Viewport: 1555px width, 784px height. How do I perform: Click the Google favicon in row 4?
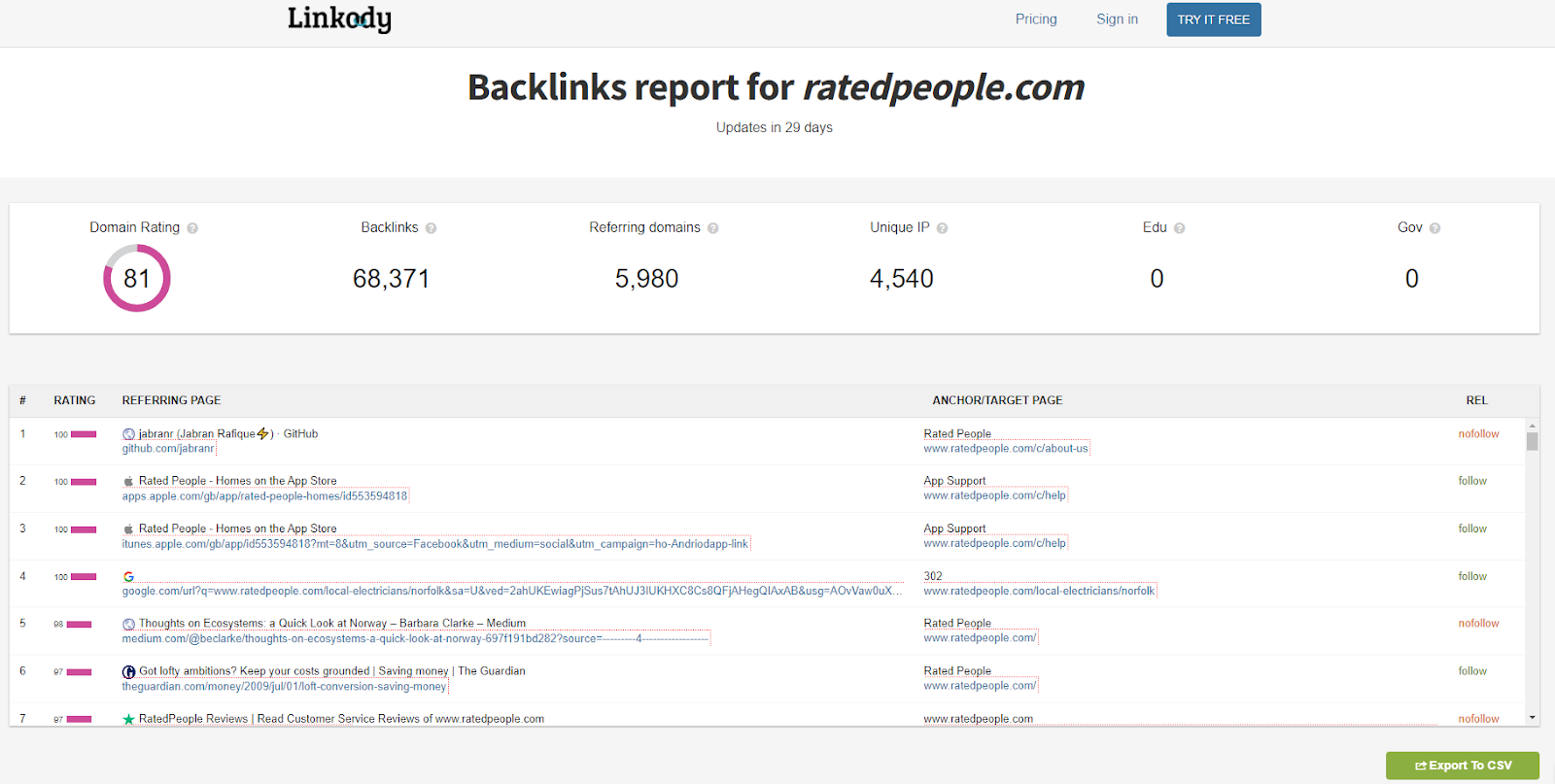[x=128, y=576]
